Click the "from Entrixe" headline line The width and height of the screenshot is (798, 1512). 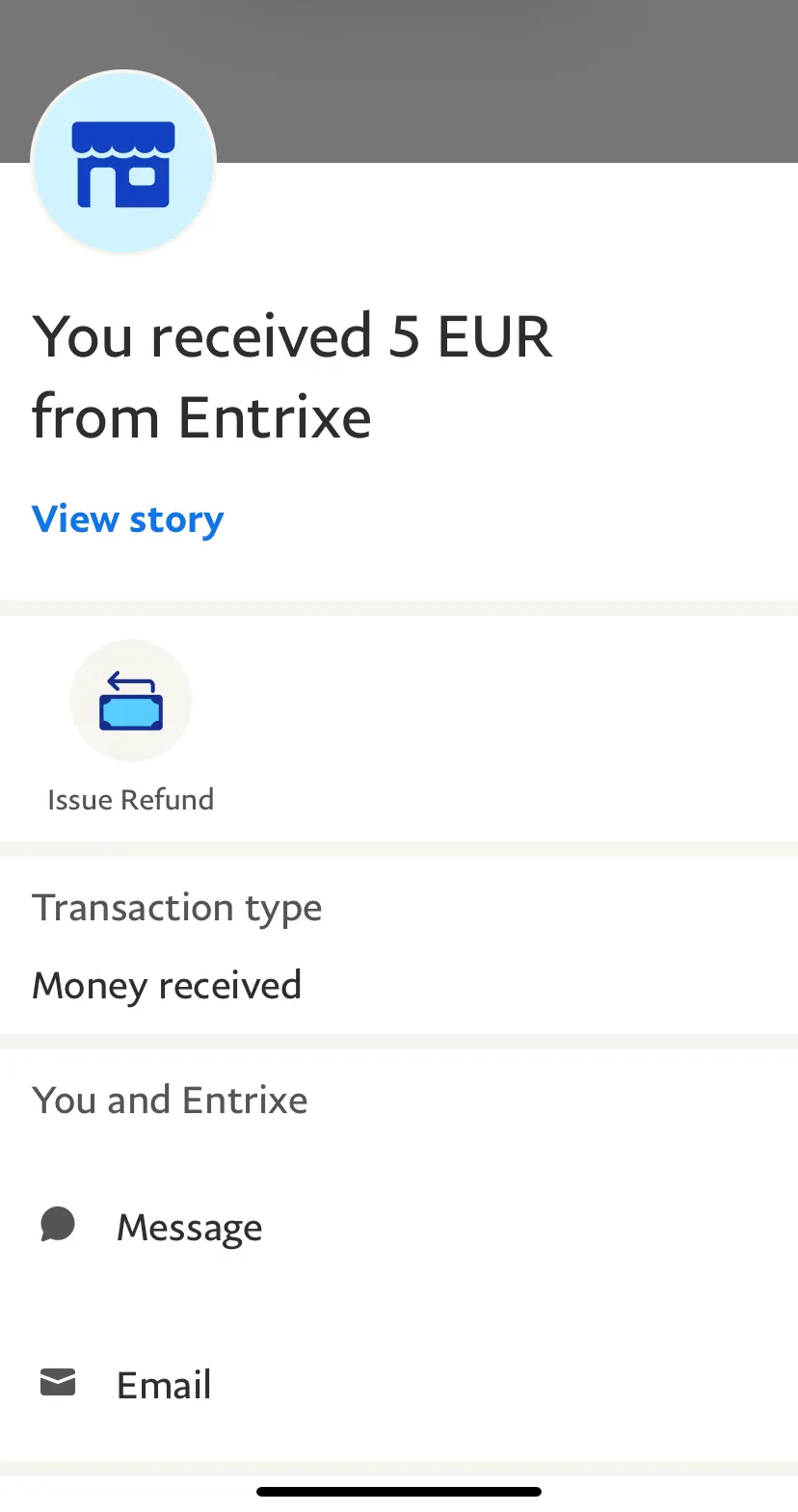201,417
